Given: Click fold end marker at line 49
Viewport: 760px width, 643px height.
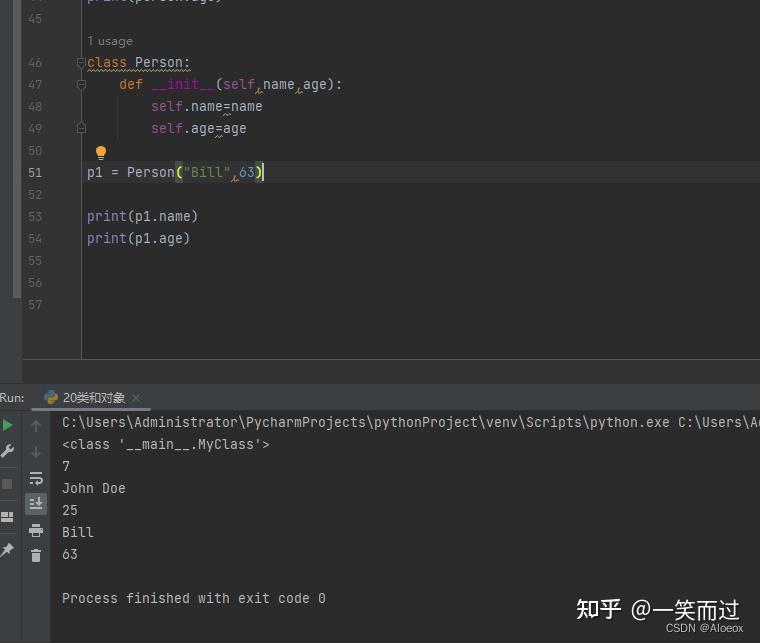Looking at the screenshot, I should 81,129.
